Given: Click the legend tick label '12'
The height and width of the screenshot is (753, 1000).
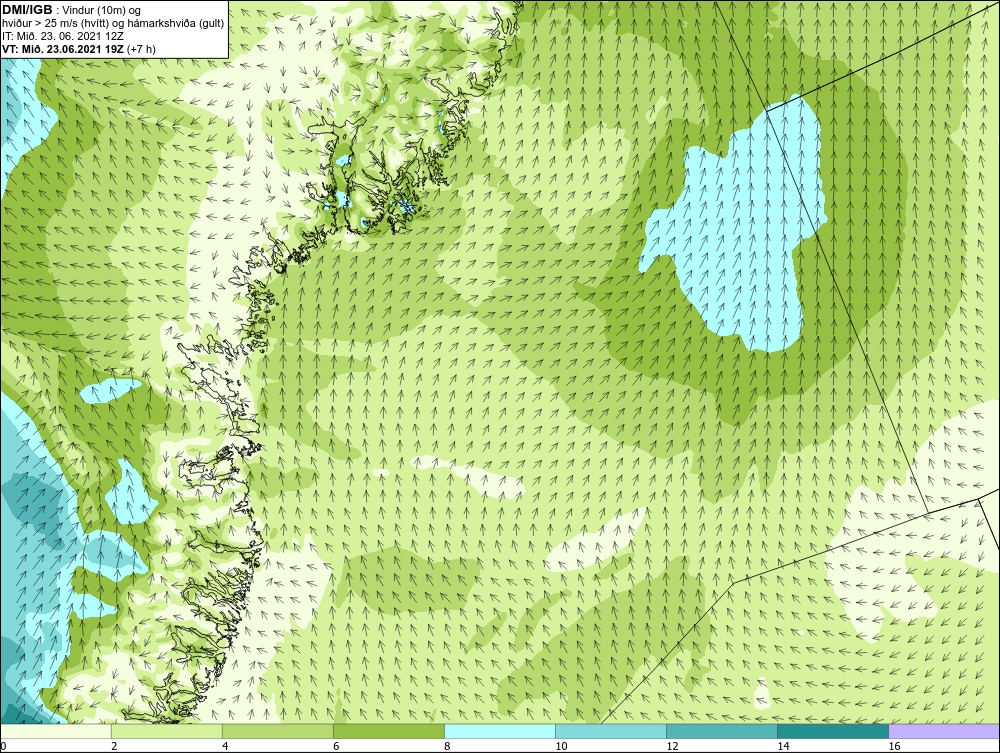Looking at the screenshot, I should pyautogui.click(x=672, y=746).
